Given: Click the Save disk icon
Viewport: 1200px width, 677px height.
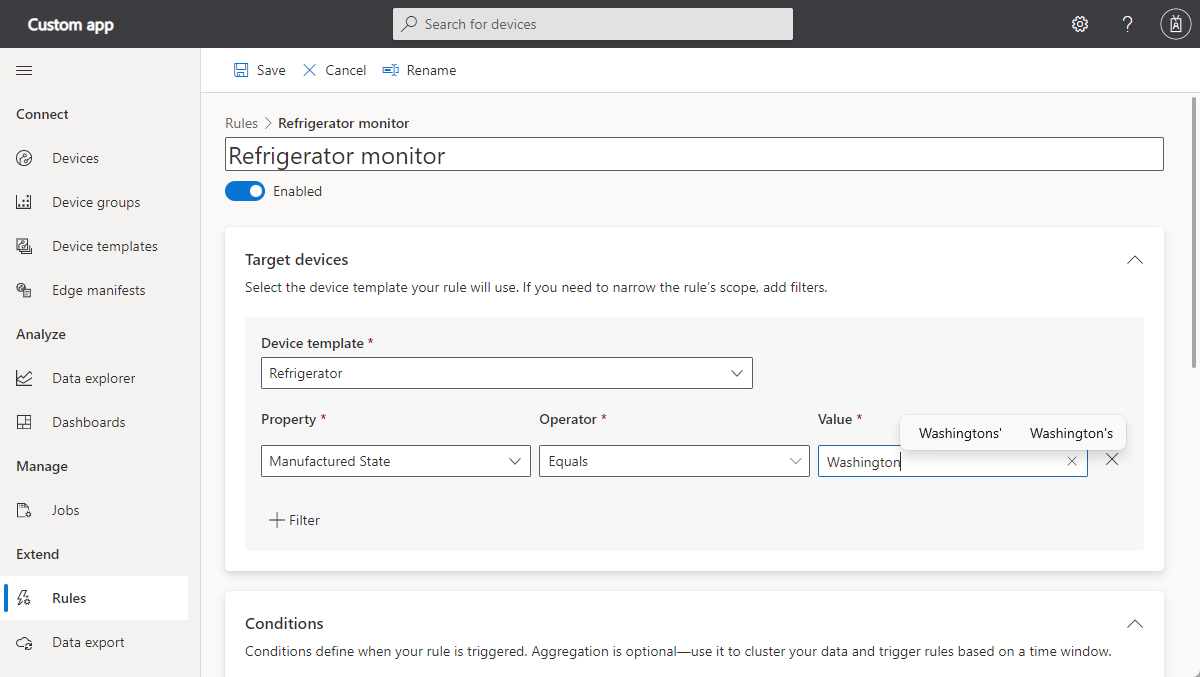Looking at the screenshot, I should [x=241, y=70].
